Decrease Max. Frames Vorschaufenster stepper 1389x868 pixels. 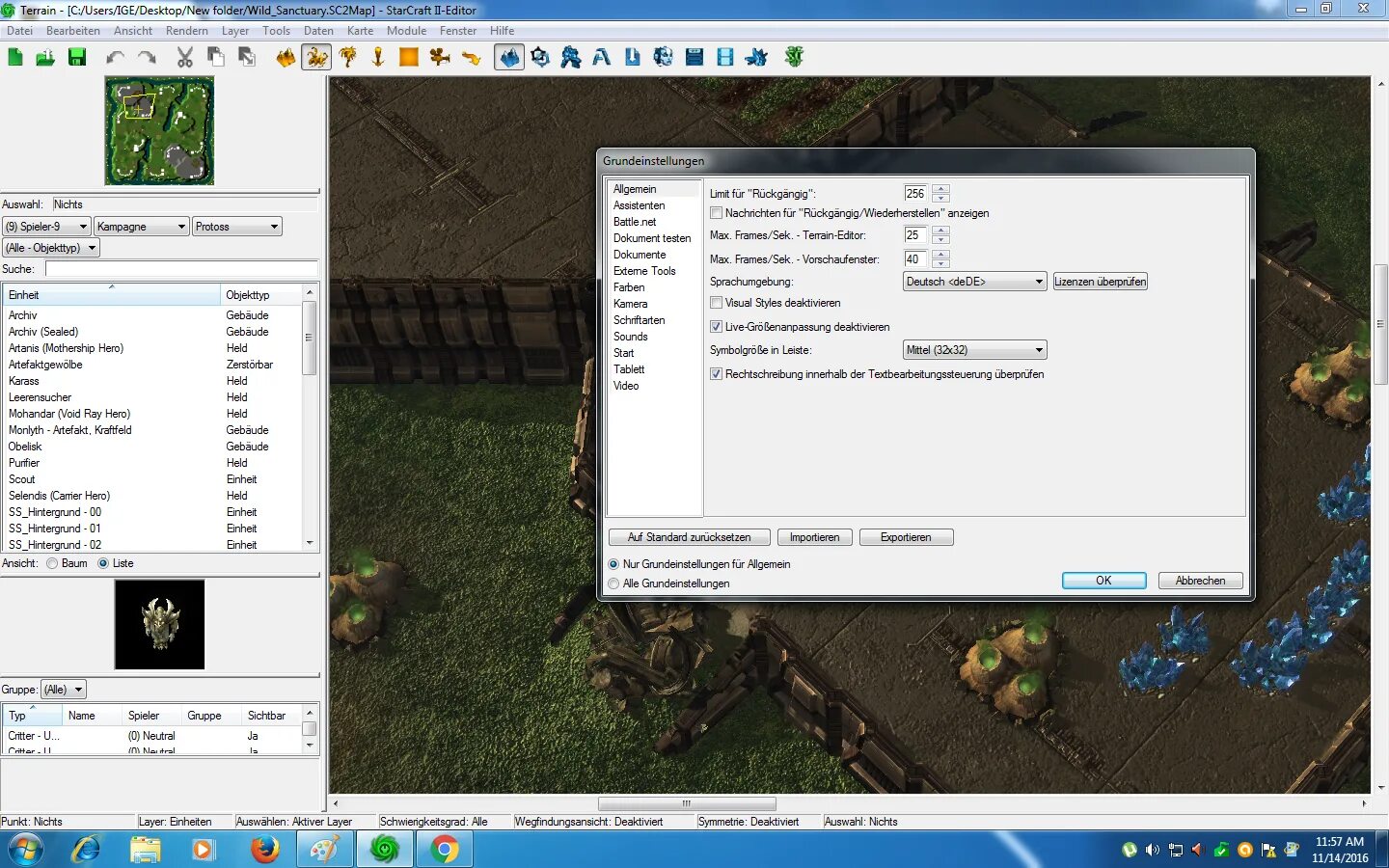coord(941,263)
